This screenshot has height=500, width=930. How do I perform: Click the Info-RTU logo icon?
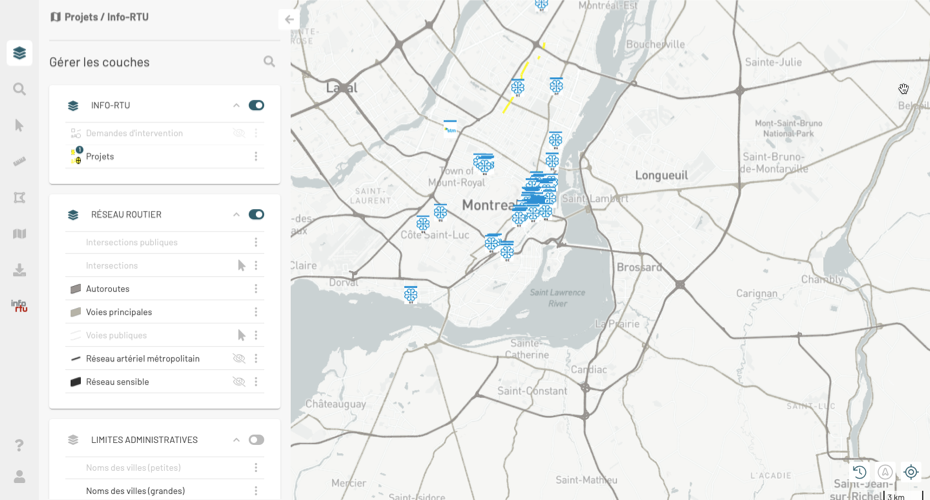tap(19, 306)
